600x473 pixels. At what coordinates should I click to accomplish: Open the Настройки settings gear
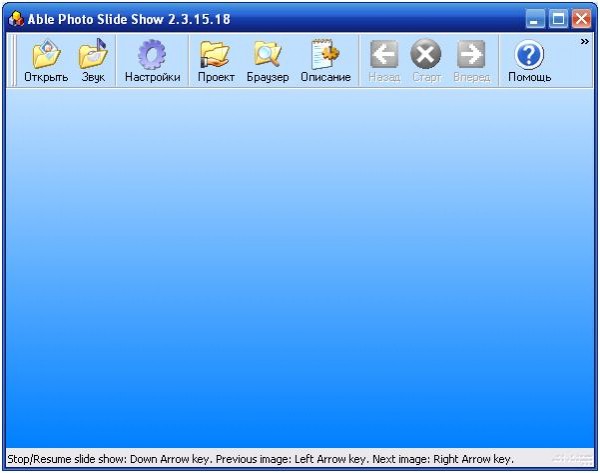152,60
